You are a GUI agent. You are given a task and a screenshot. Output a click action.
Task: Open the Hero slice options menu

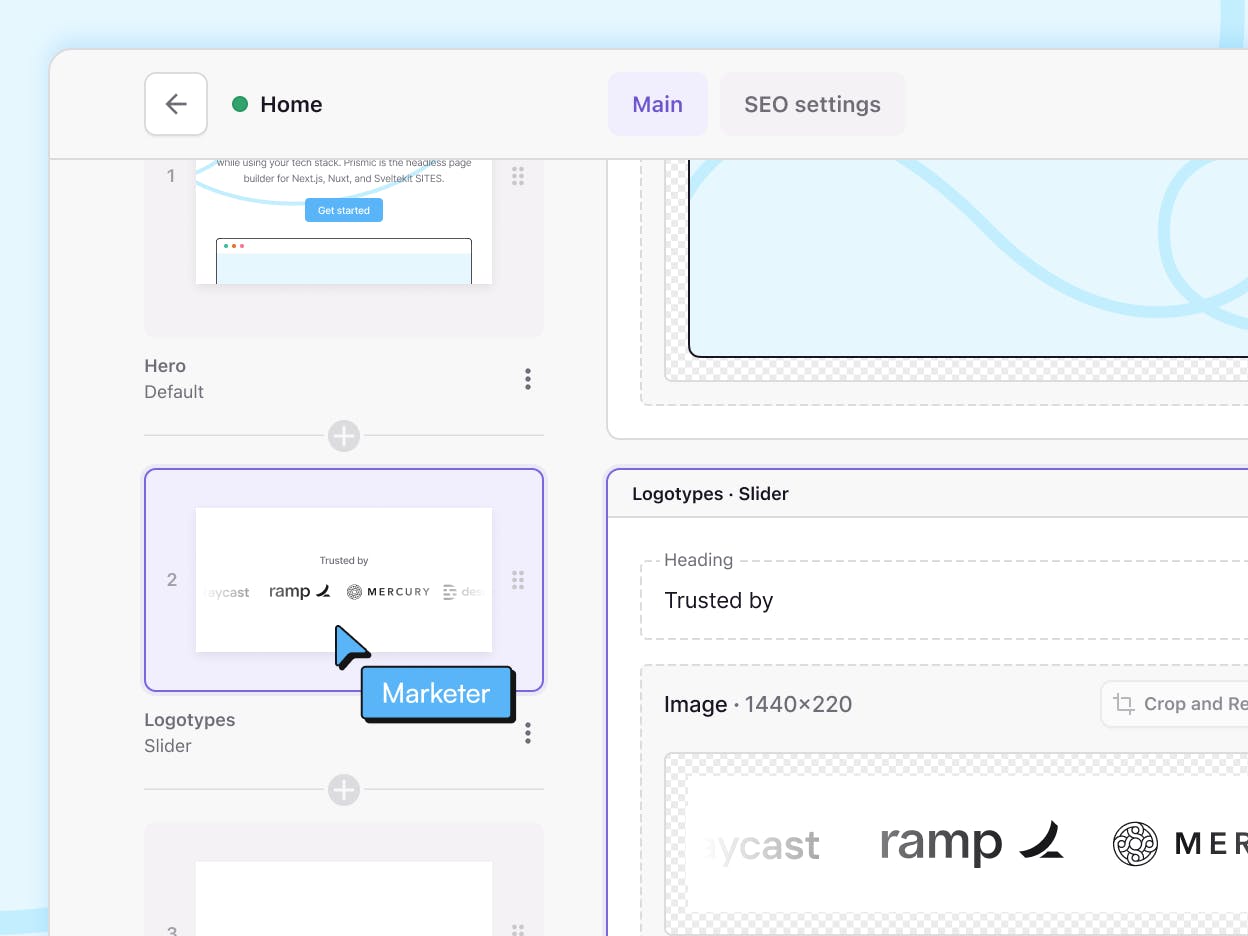coord(528,379)
